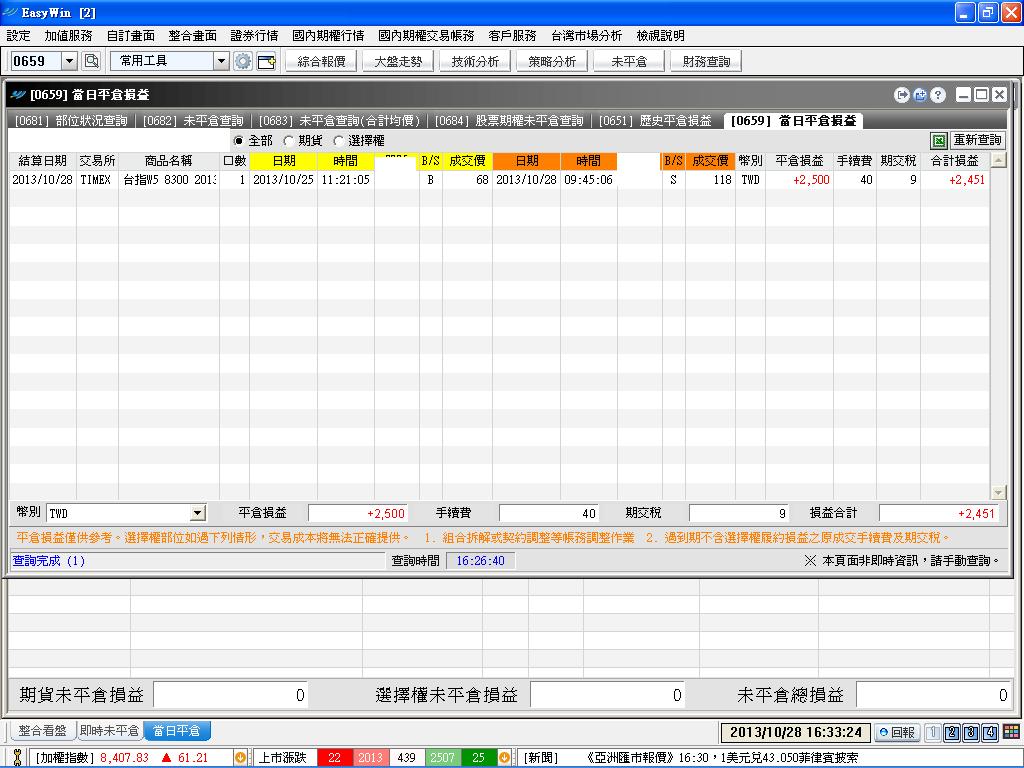Switch to workspace 2 button
Viewport: 1024px width, 768px height.
coord(952,732)
